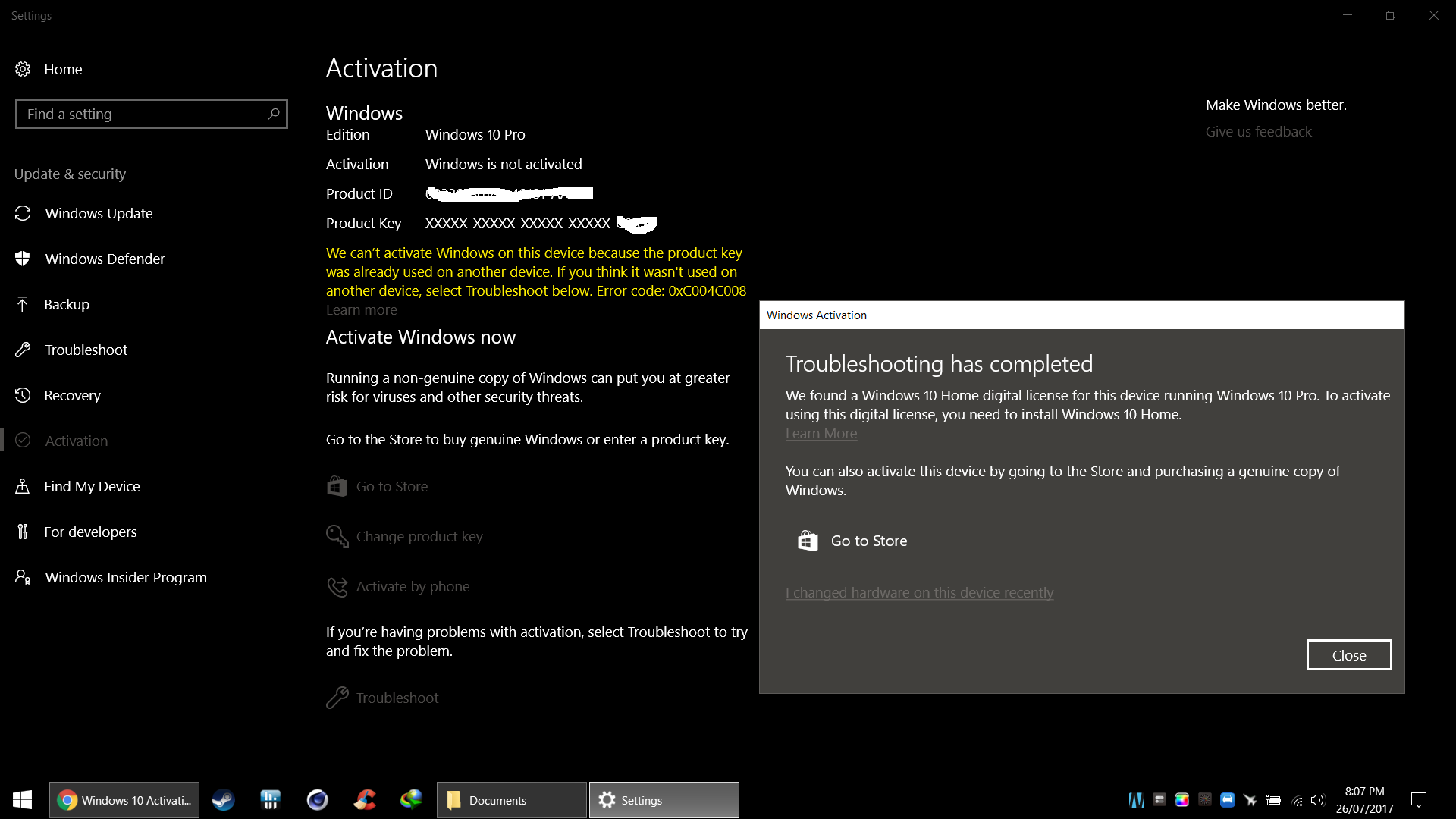Click the Windows Defender shield icon
Image resolution: width=1456 pixels, height=819 pixels.
[23, 259]
